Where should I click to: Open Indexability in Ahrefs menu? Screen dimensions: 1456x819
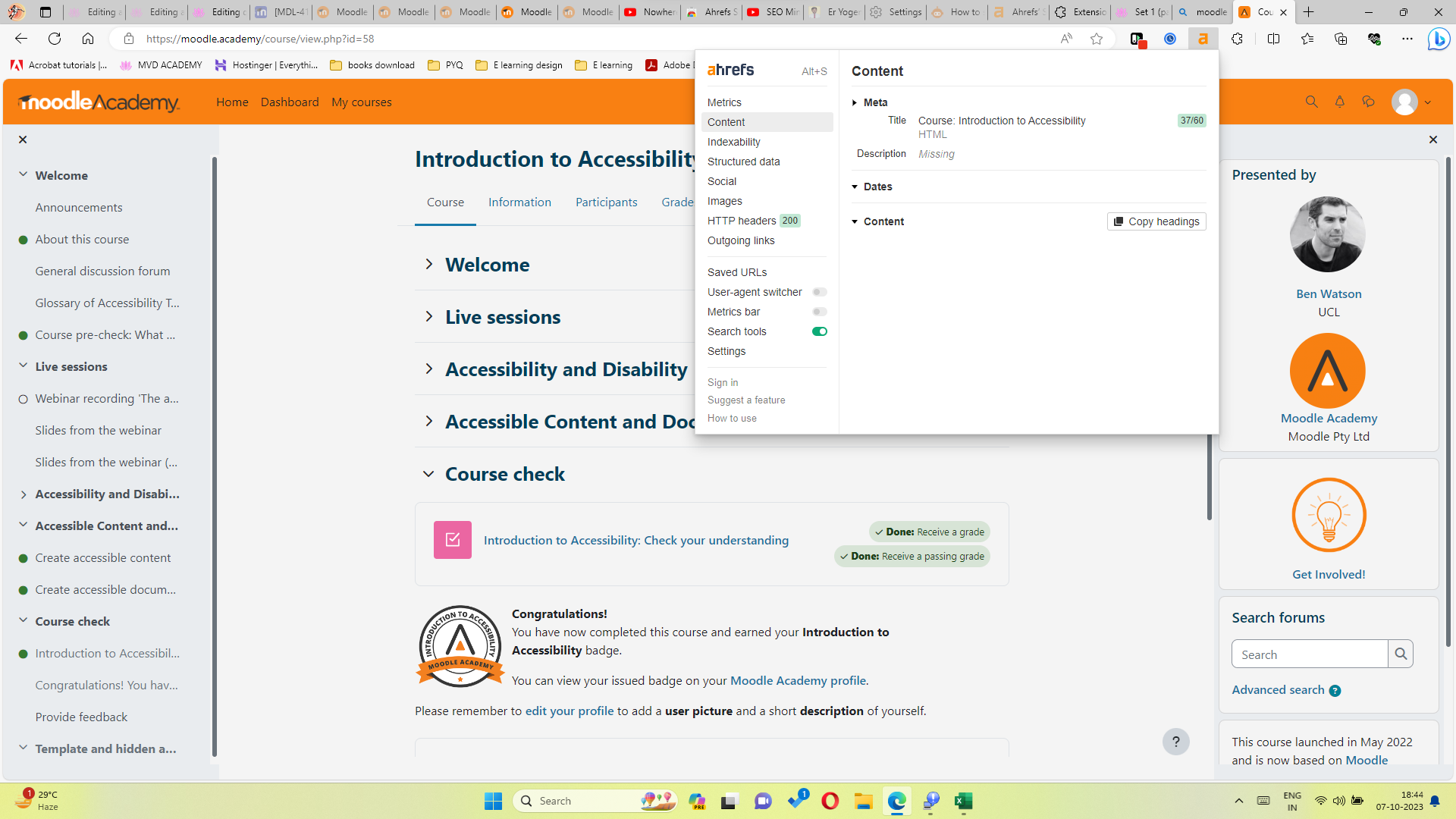[x=733, y=142]
